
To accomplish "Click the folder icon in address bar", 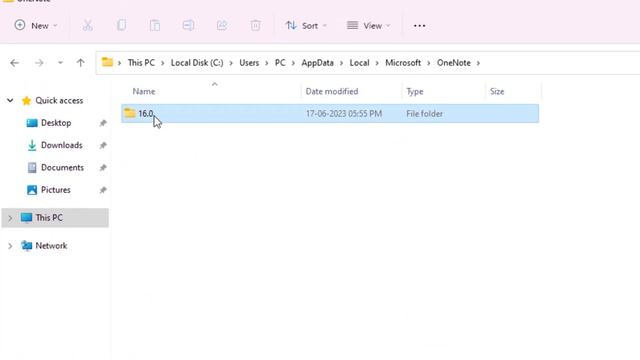I will pos(107,62).
